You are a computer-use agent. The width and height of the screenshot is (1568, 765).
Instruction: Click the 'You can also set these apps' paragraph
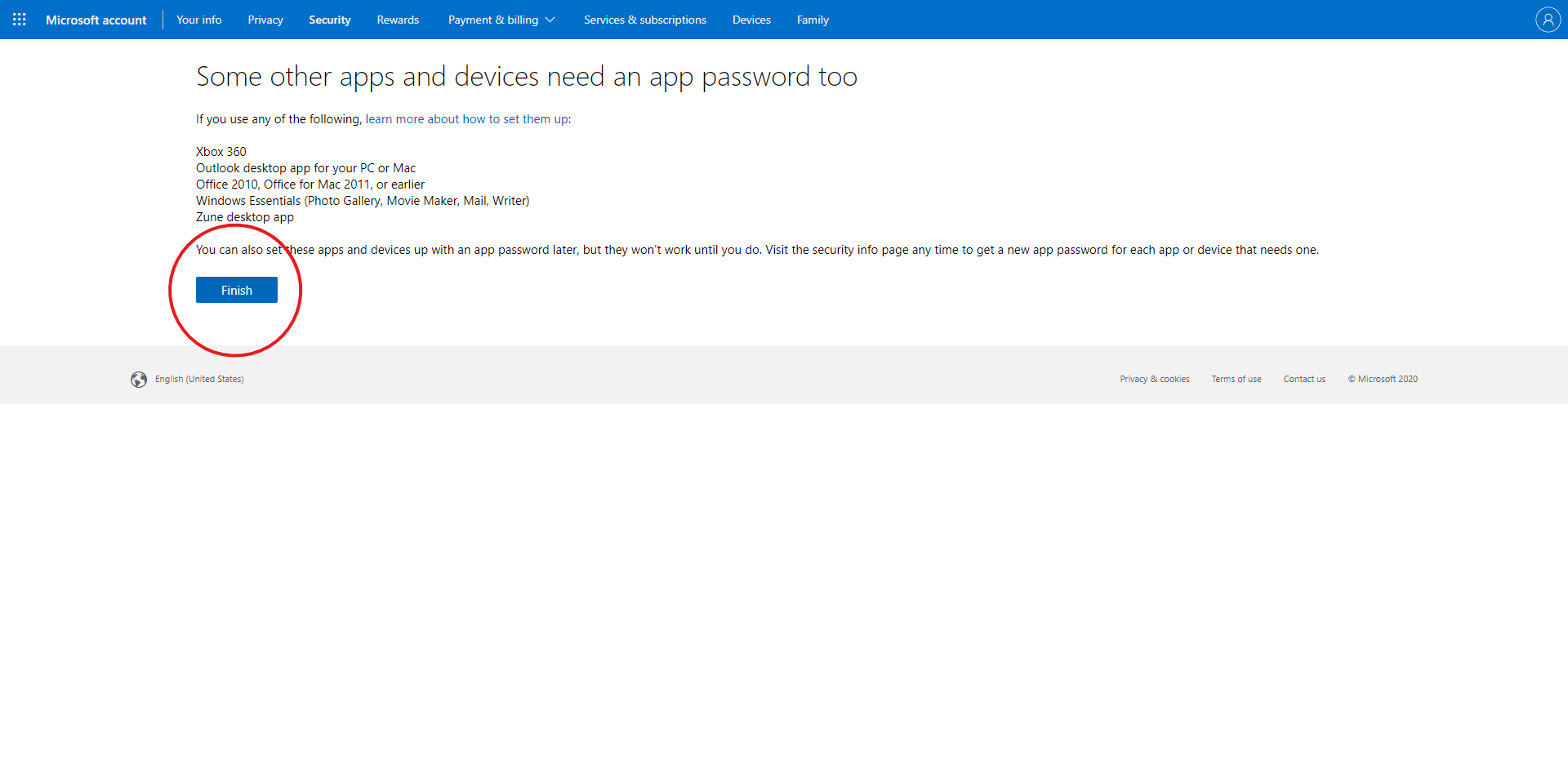coord(757,250)
